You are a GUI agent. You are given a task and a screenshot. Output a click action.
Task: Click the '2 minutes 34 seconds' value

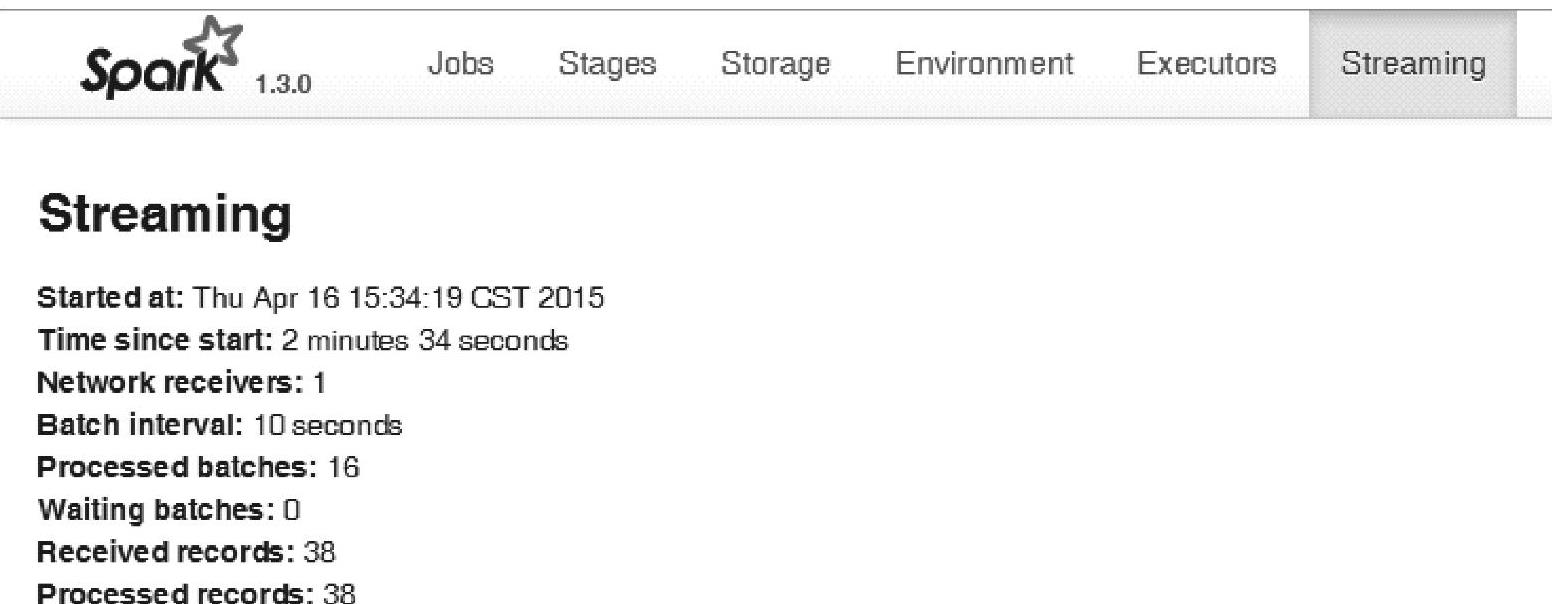[x=424, y=341]
